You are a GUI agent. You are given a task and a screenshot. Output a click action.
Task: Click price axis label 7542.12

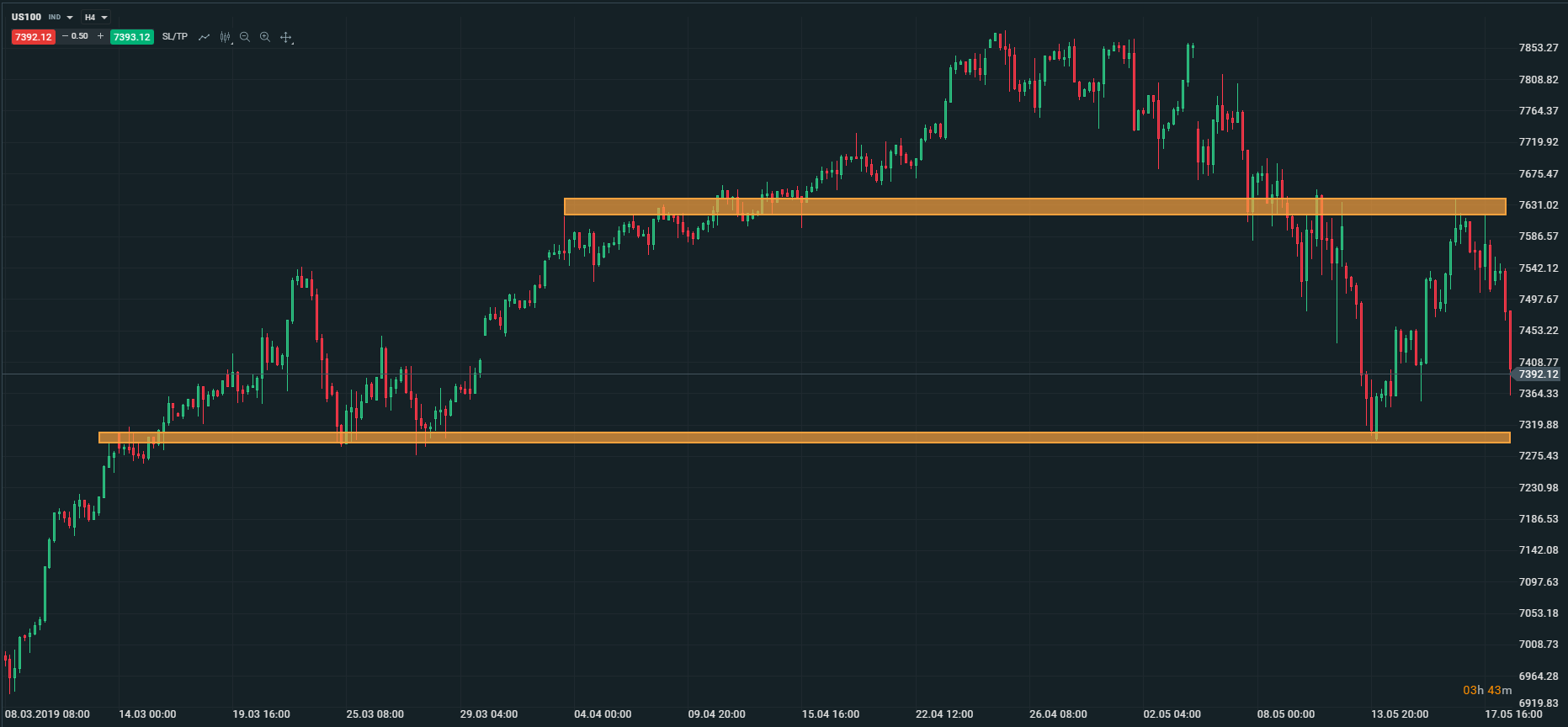point(1538,268)
